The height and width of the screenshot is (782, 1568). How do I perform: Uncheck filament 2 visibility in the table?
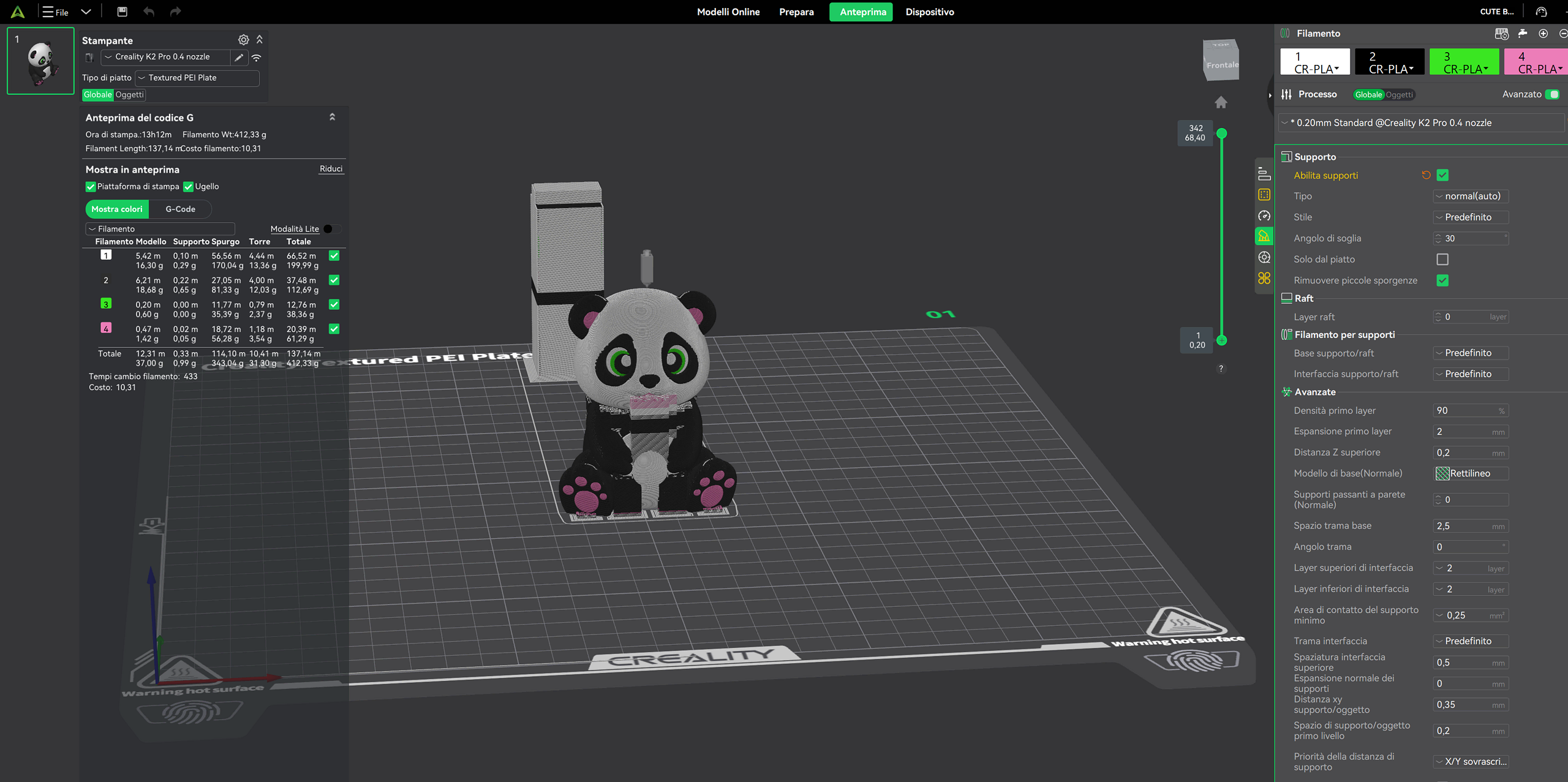334,280
